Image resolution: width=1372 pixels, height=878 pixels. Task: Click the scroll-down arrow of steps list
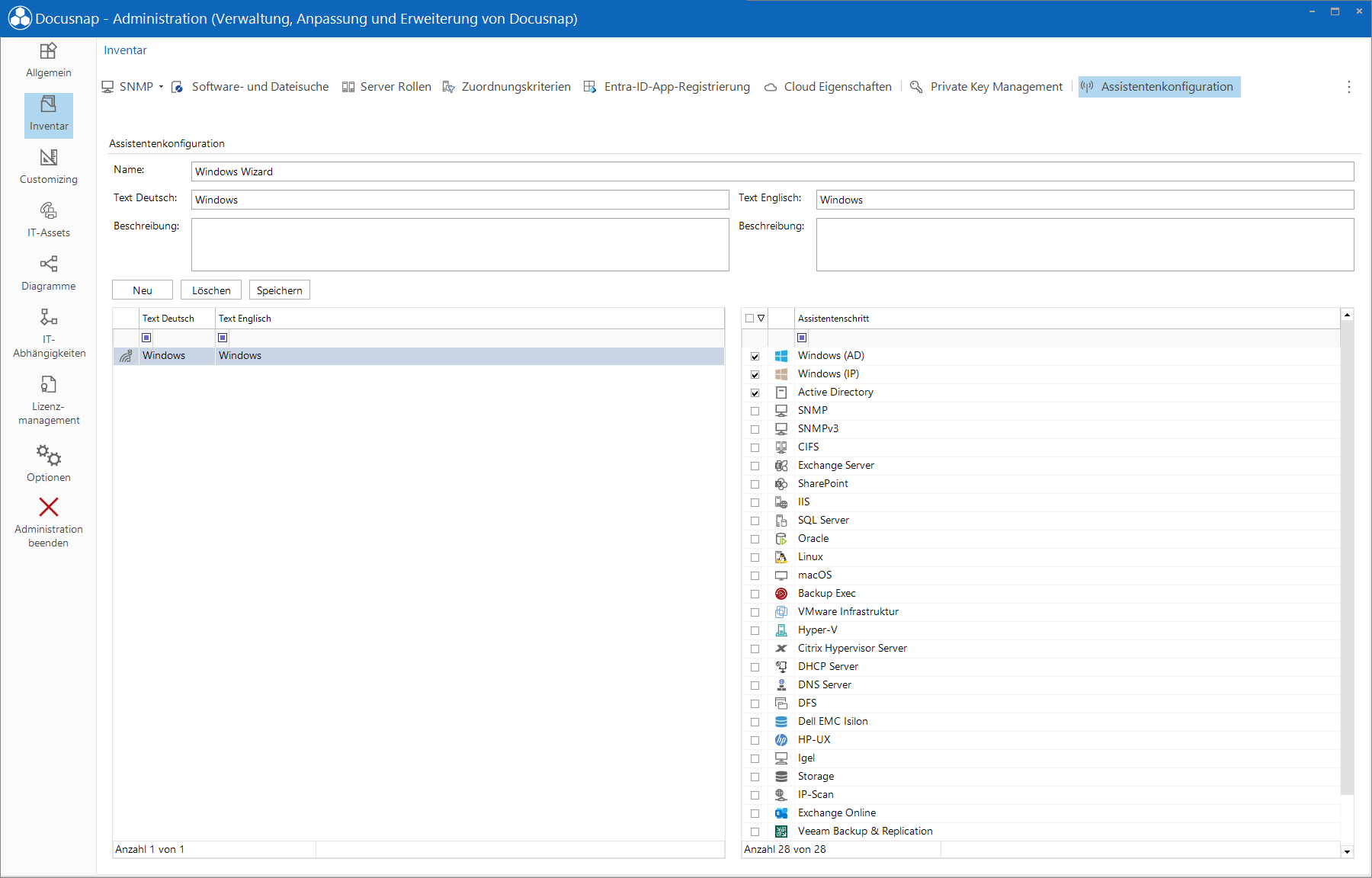click(x=1347, y=851)
